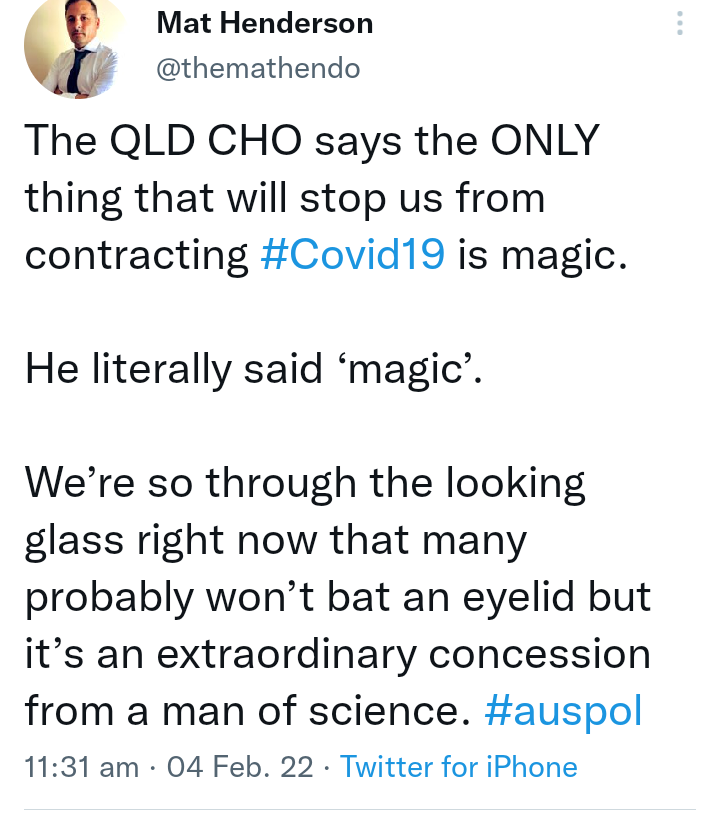Click the 04 Feb. 22 date
This screenshot has height=828, width=720.
coord(240,767)
